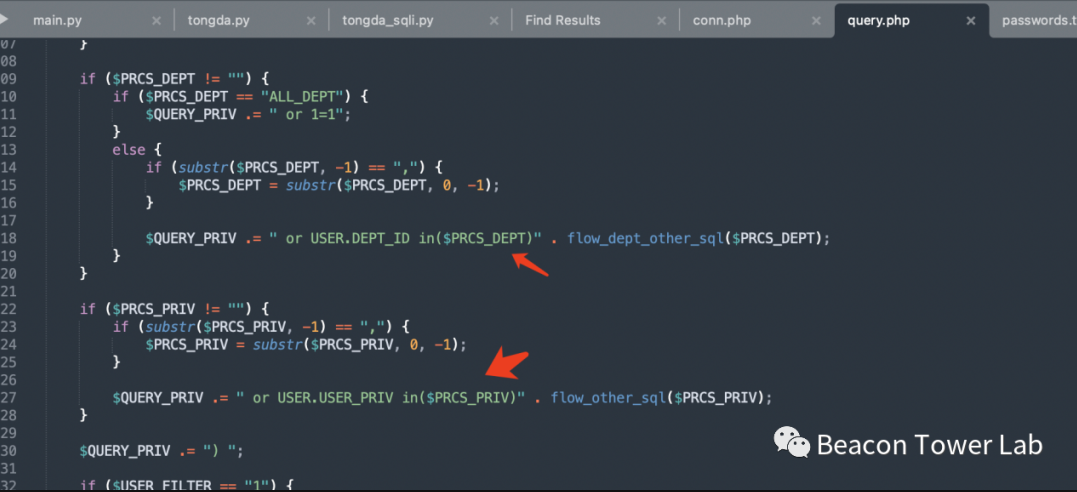Click the tab scroll-left arrow
Viewport: 1077px width, 492px height.
[4, 20]
